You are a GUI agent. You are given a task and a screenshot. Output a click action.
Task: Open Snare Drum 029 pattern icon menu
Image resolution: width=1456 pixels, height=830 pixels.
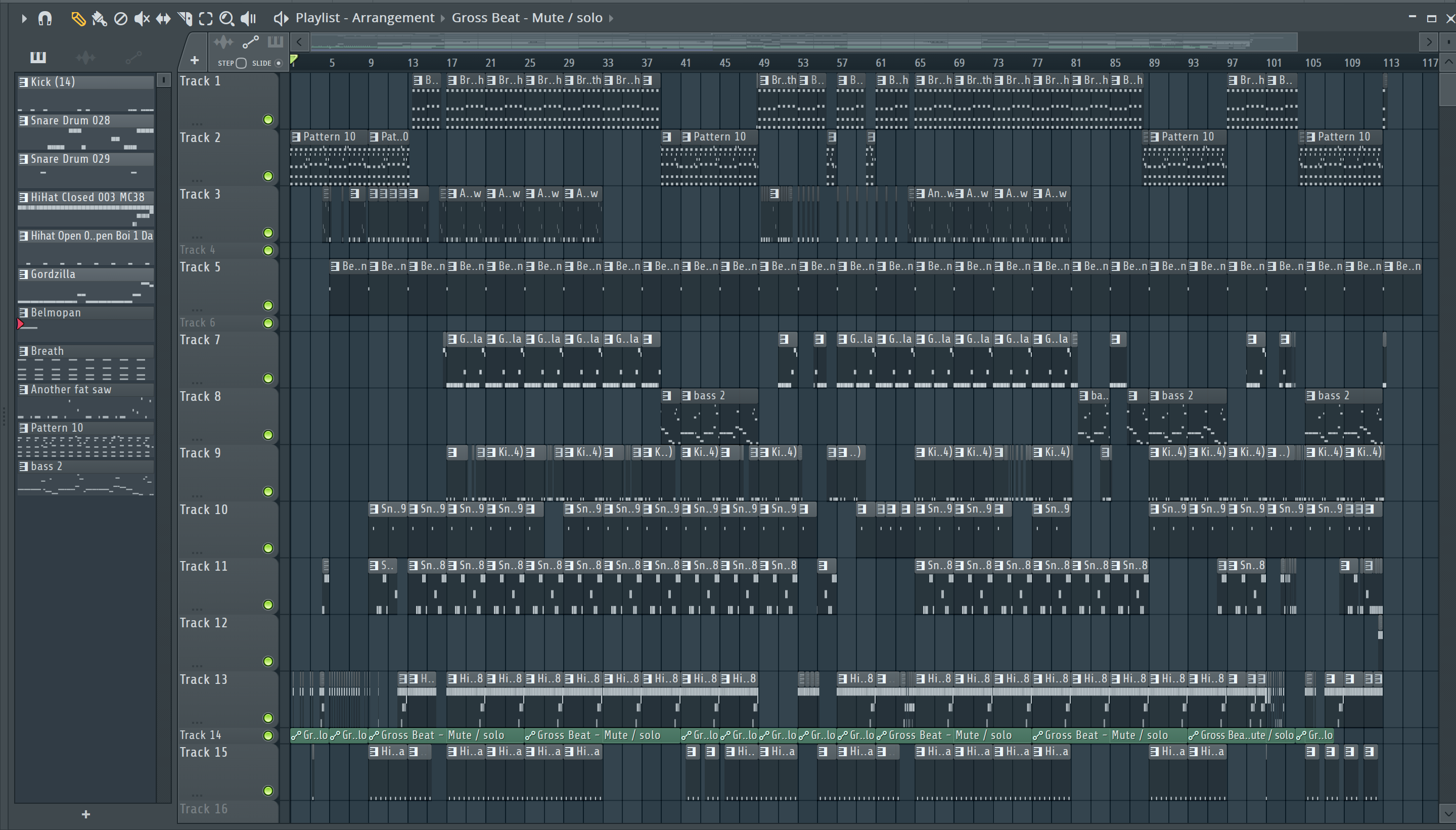[x=23, y=159]
